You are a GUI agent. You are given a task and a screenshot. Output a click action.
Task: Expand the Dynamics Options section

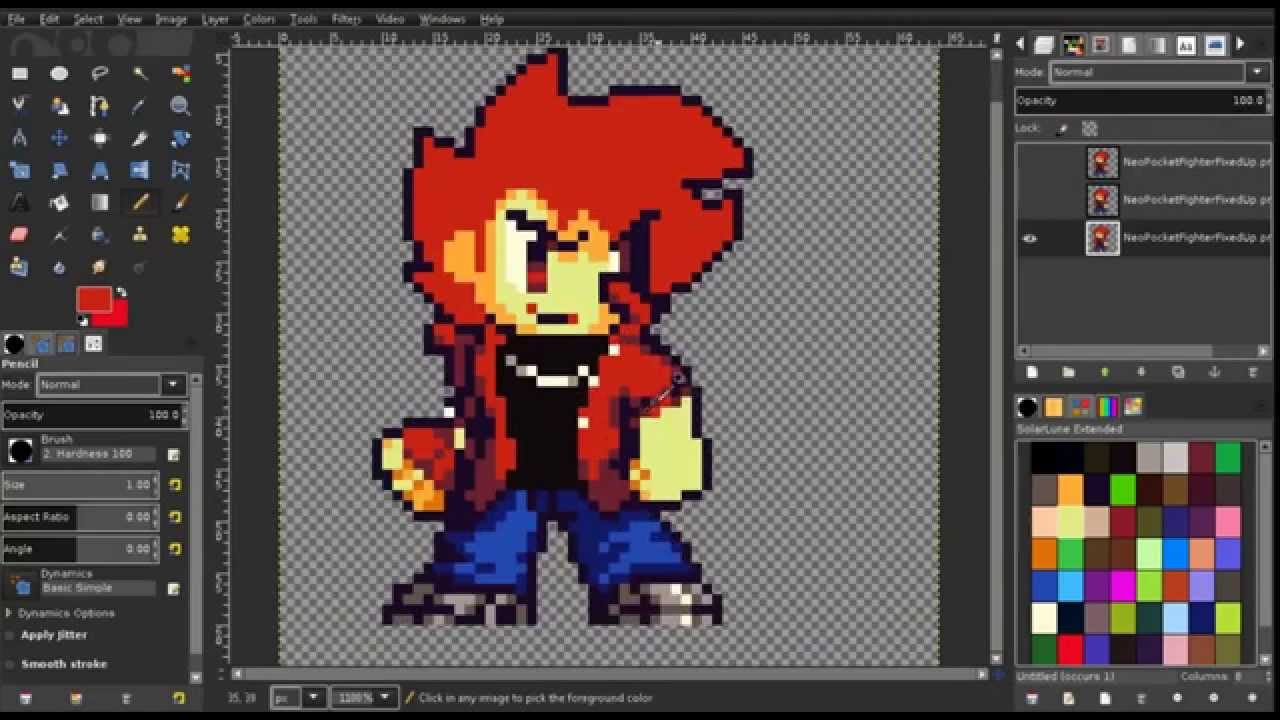[x=9, y=613]
